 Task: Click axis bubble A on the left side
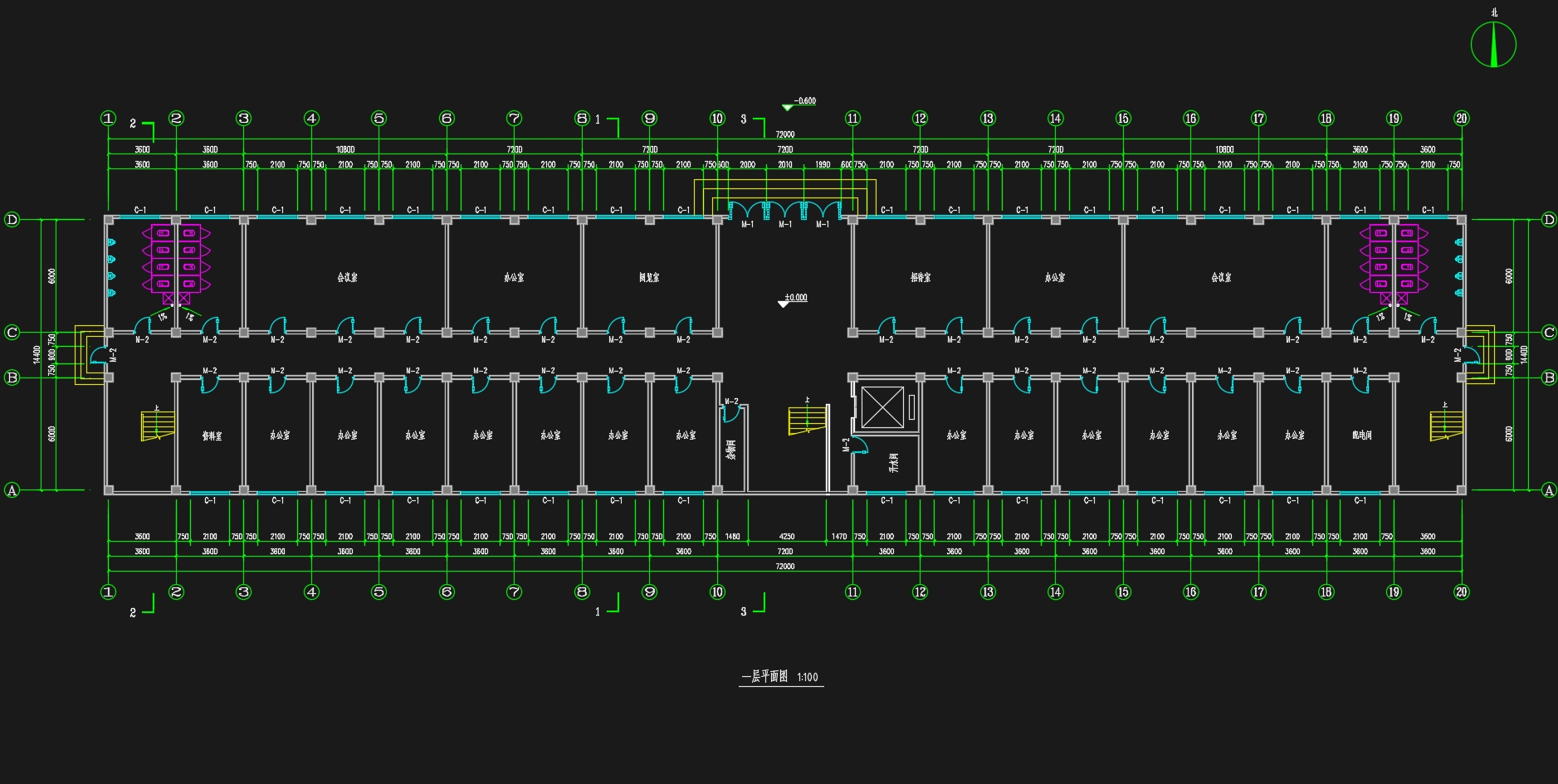click(x=12, y=490)
